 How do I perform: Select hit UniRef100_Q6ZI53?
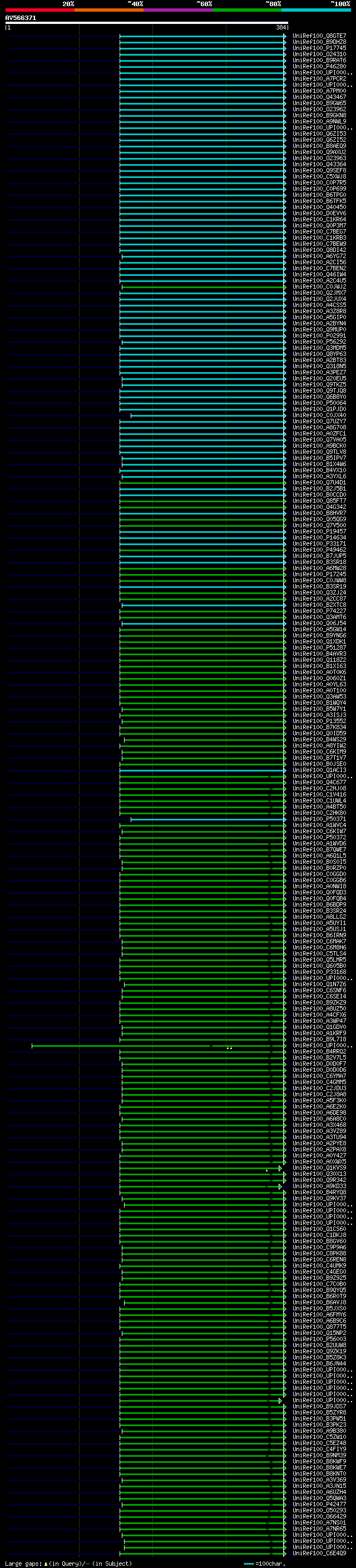pos(319,134)
